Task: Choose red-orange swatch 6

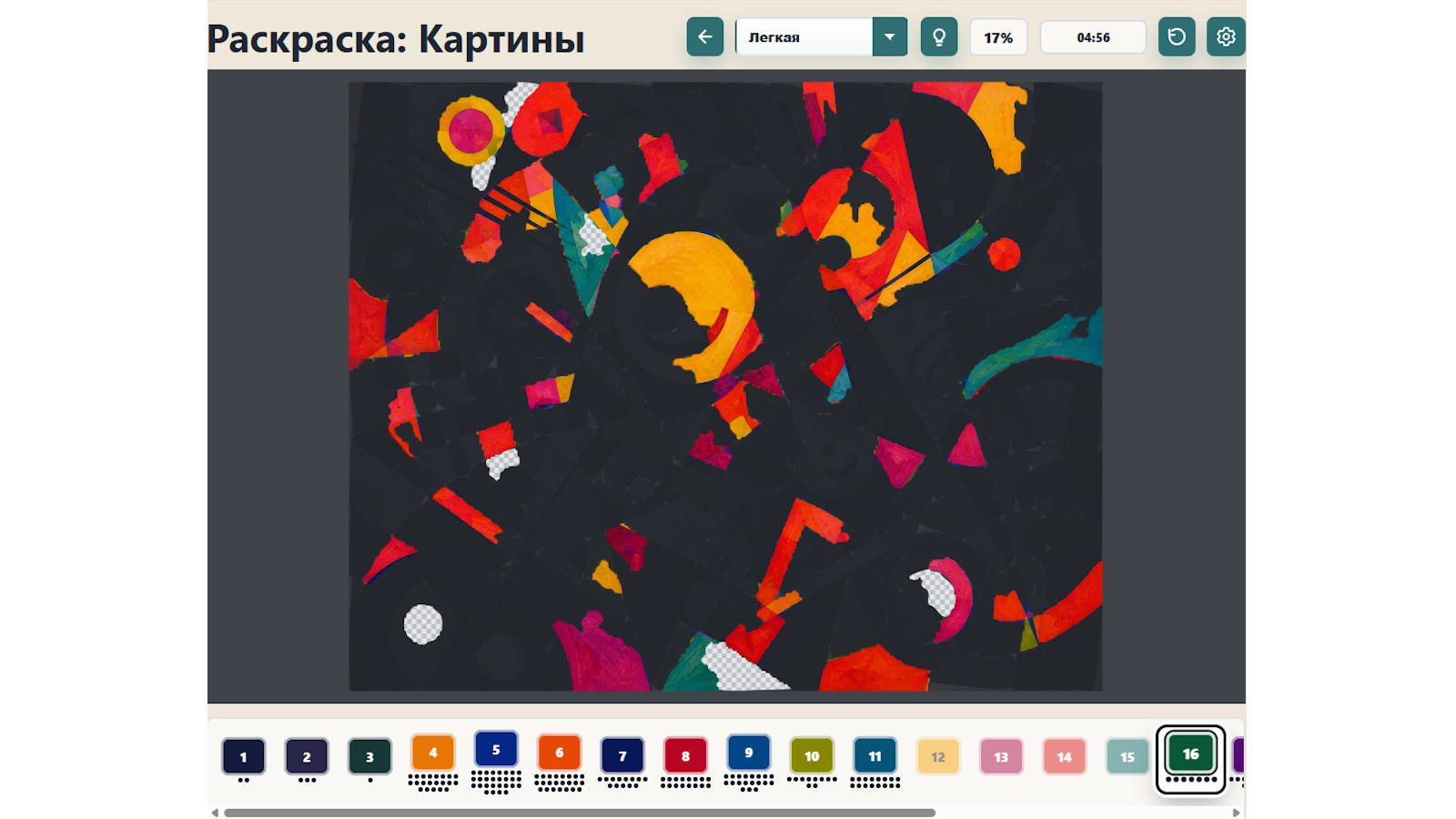Action: 560,753
